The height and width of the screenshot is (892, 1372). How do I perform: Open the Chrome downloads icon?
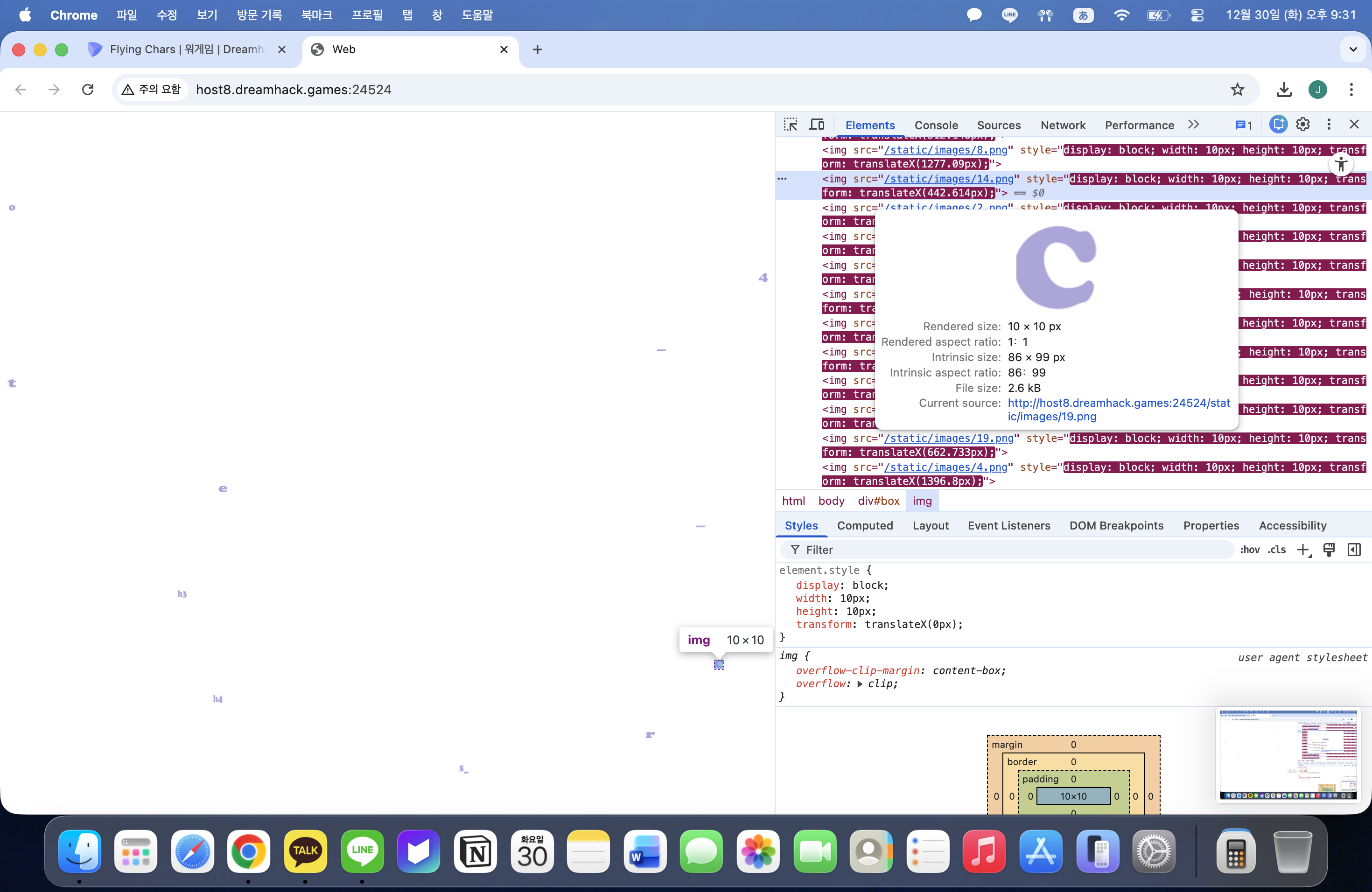point(1284,89)
